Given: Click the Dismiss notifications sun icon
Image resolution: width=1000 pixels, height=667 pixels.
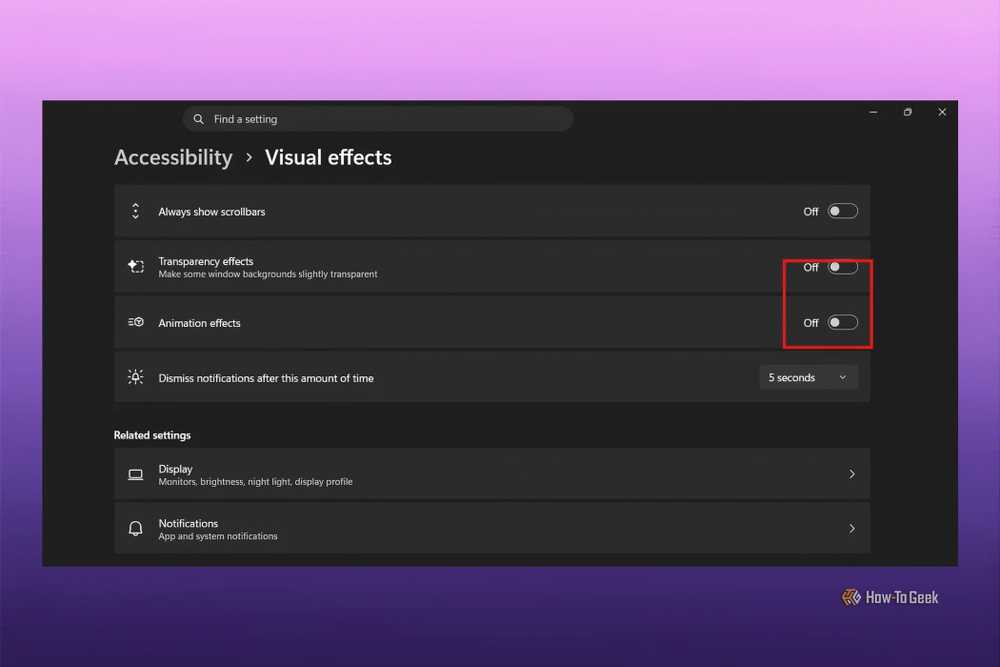Looking at the screenshot, I should pyautogui.click(x=135, y=377).
